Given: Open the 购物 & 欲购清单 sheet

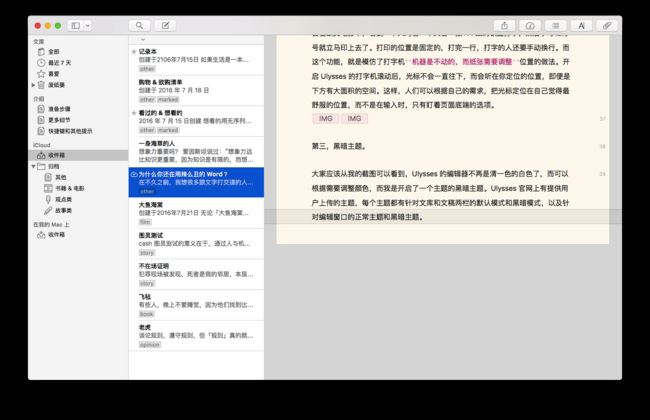Looking at the screenshot, I should (x=196, y=90).
